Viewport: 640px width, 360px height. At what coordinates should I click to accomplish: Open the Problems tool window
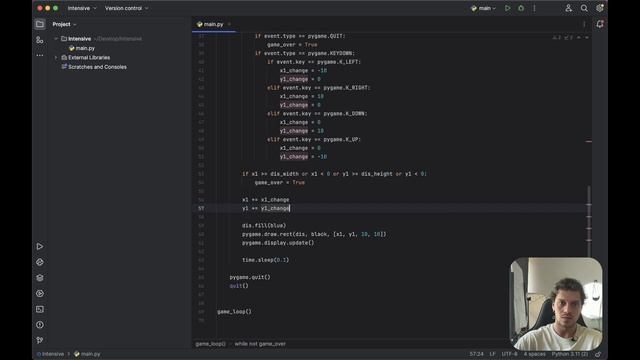(x=40, y=325)
